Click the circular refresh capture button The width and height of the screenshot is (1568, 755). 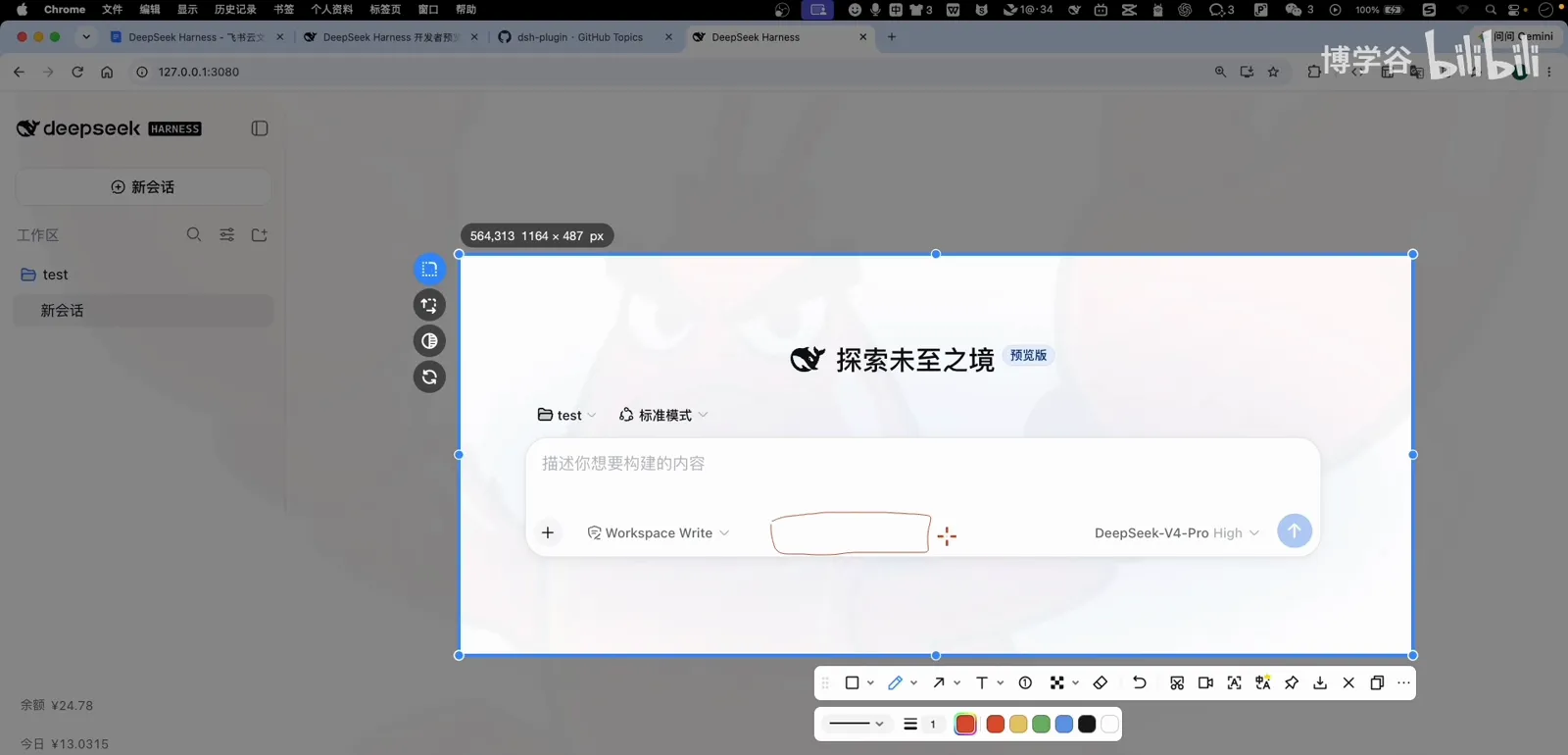[429, 377]
